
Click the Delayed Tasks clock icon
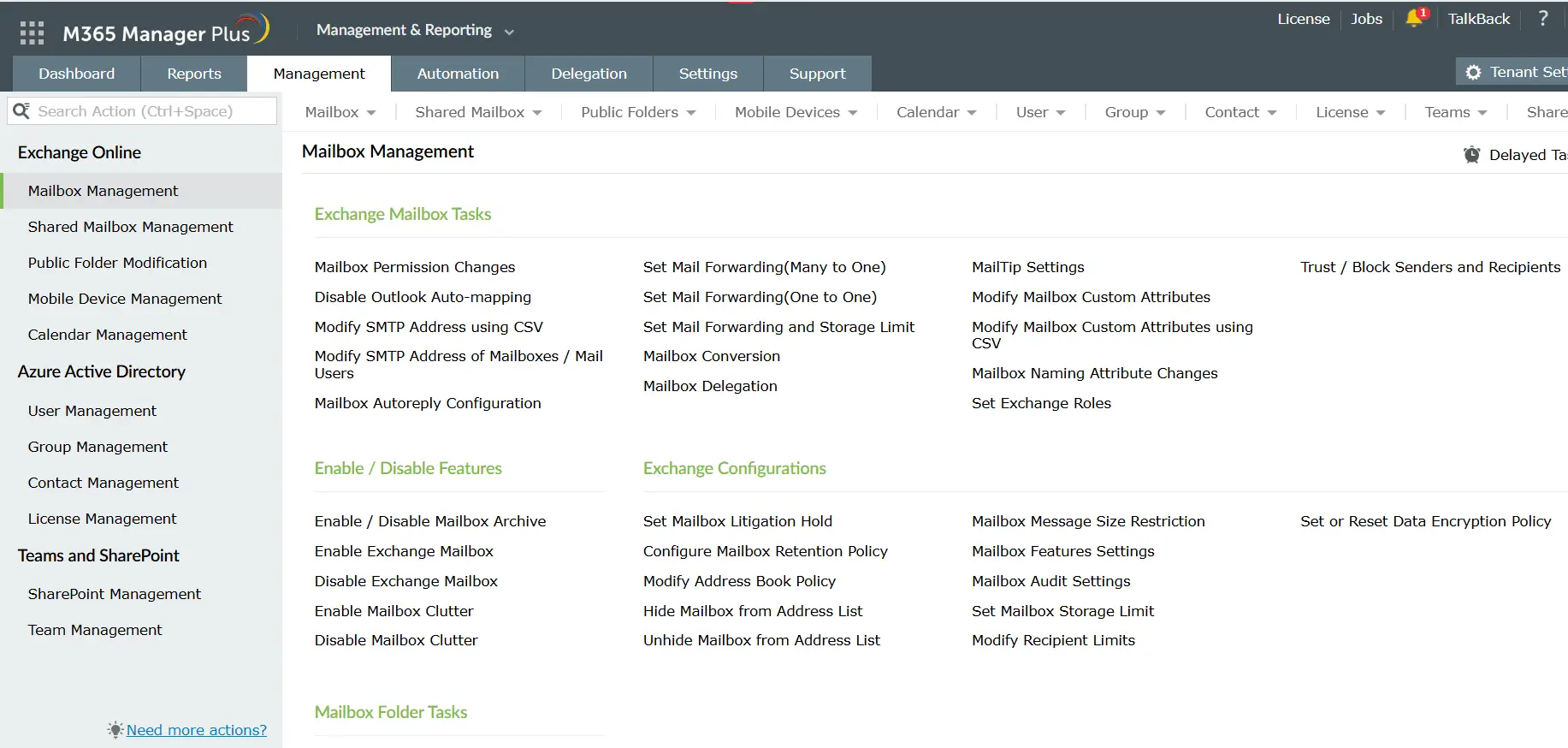pos(1471,155)
